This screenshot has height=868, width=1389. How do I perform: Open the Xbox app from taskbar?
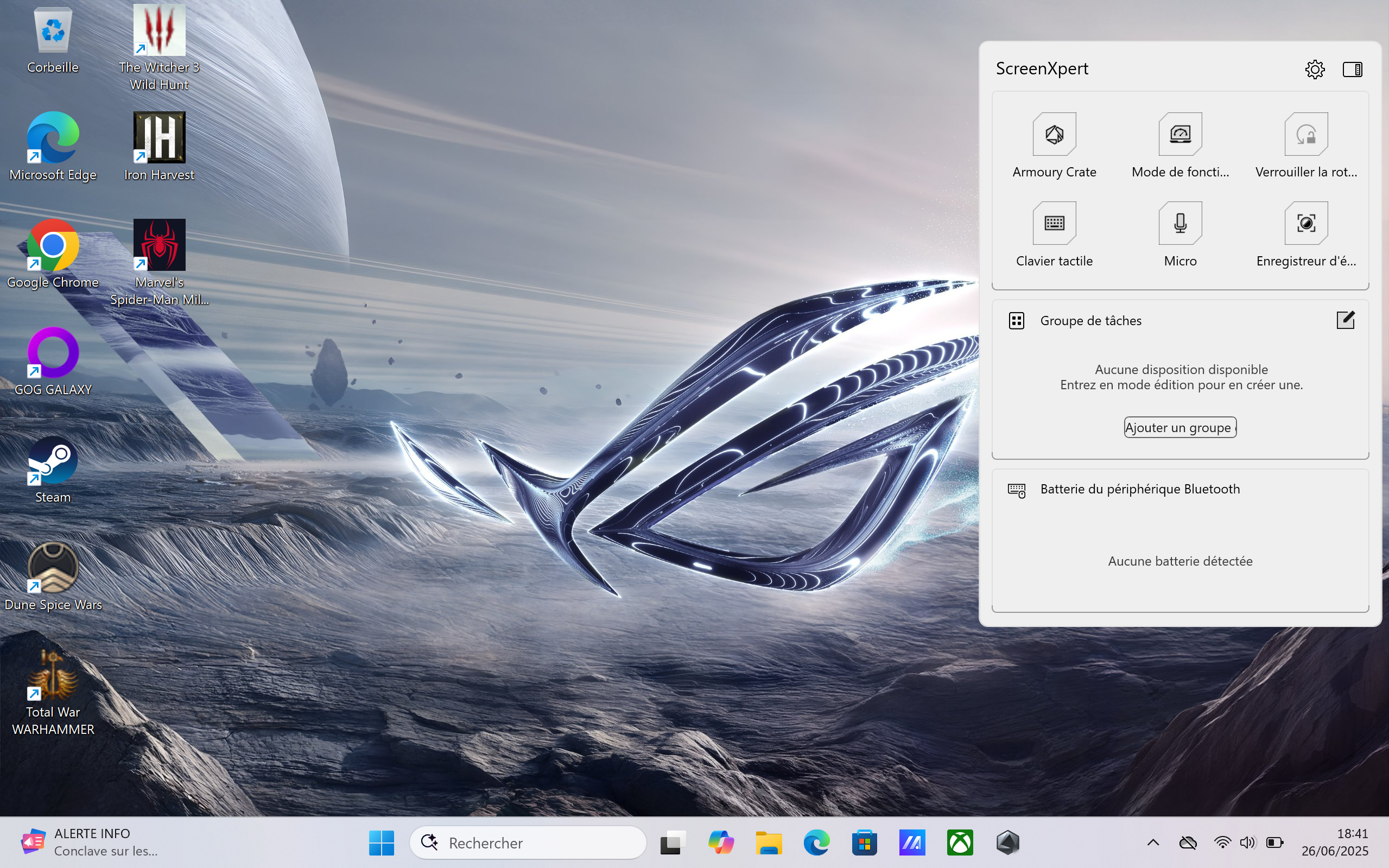(x=960, y=842)
